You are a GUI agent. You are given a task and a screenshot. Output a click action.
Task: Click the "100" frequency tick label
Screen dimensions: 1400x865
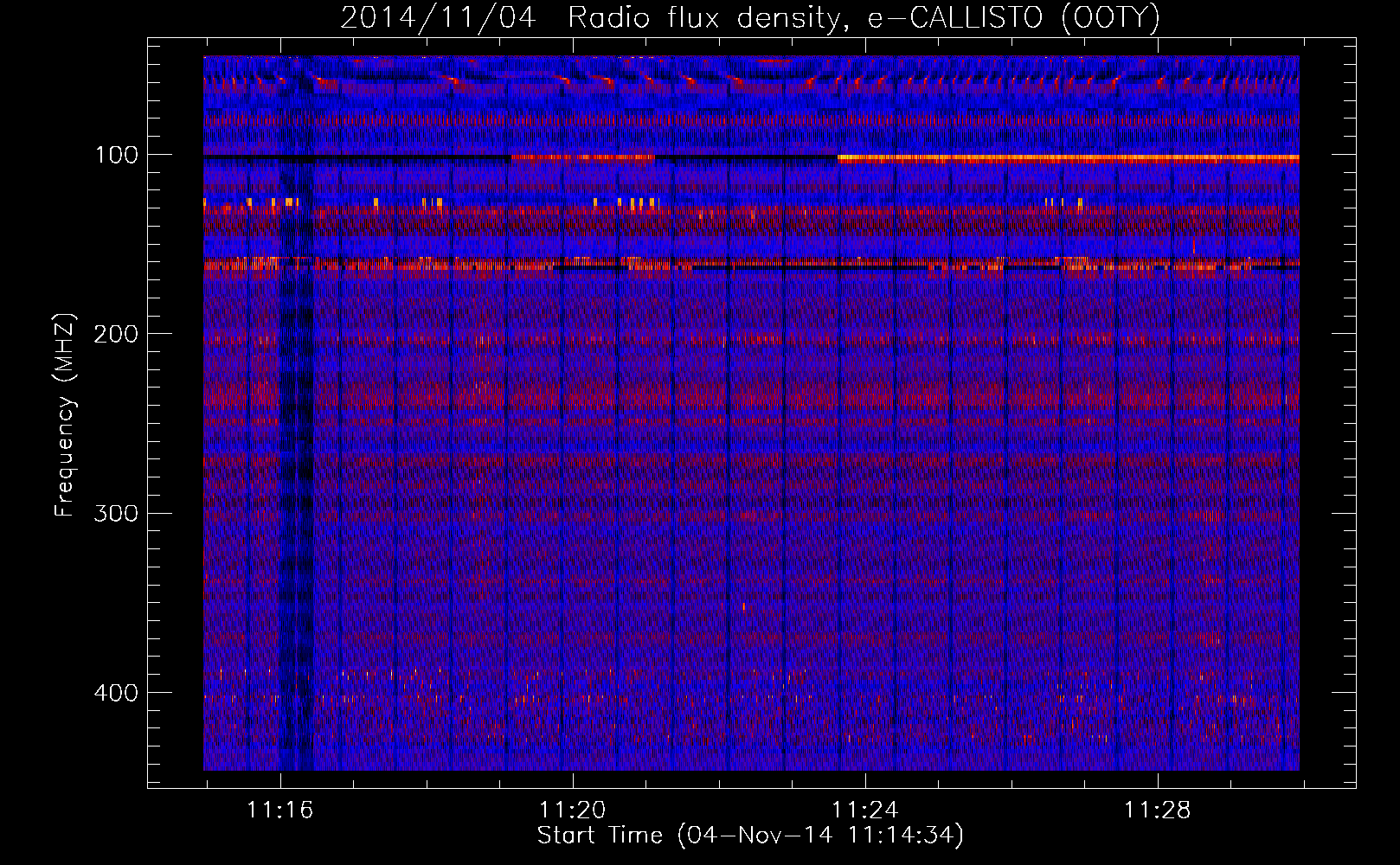[x=117, y=155]
